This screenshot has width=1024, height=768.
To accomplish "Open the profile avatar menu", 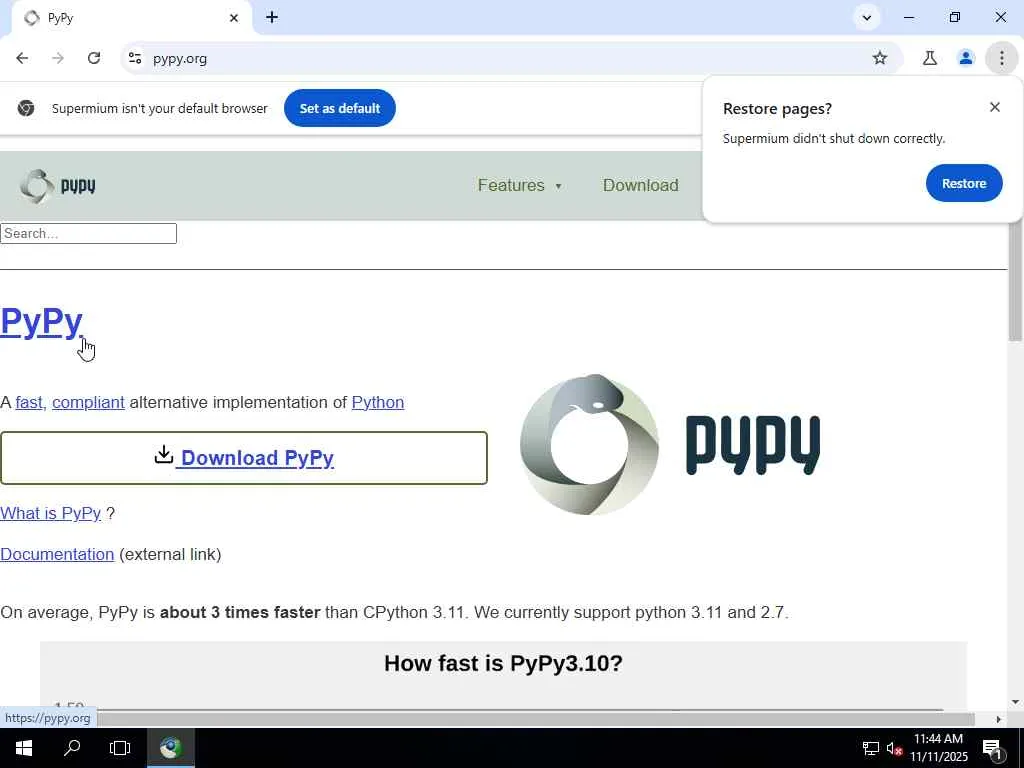I will [x=966, y=58].
